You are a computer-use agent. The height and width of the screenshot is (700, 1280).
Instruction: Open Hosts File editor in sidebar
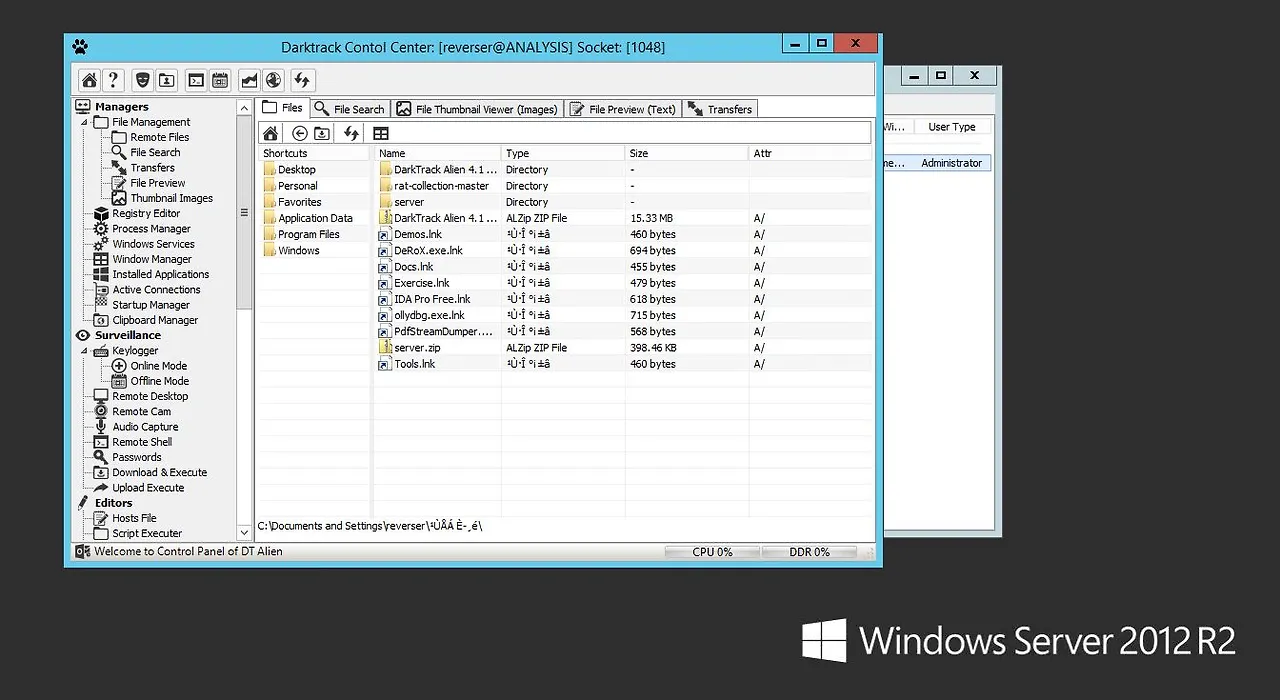pyautogui.click(x=134, y=518)
